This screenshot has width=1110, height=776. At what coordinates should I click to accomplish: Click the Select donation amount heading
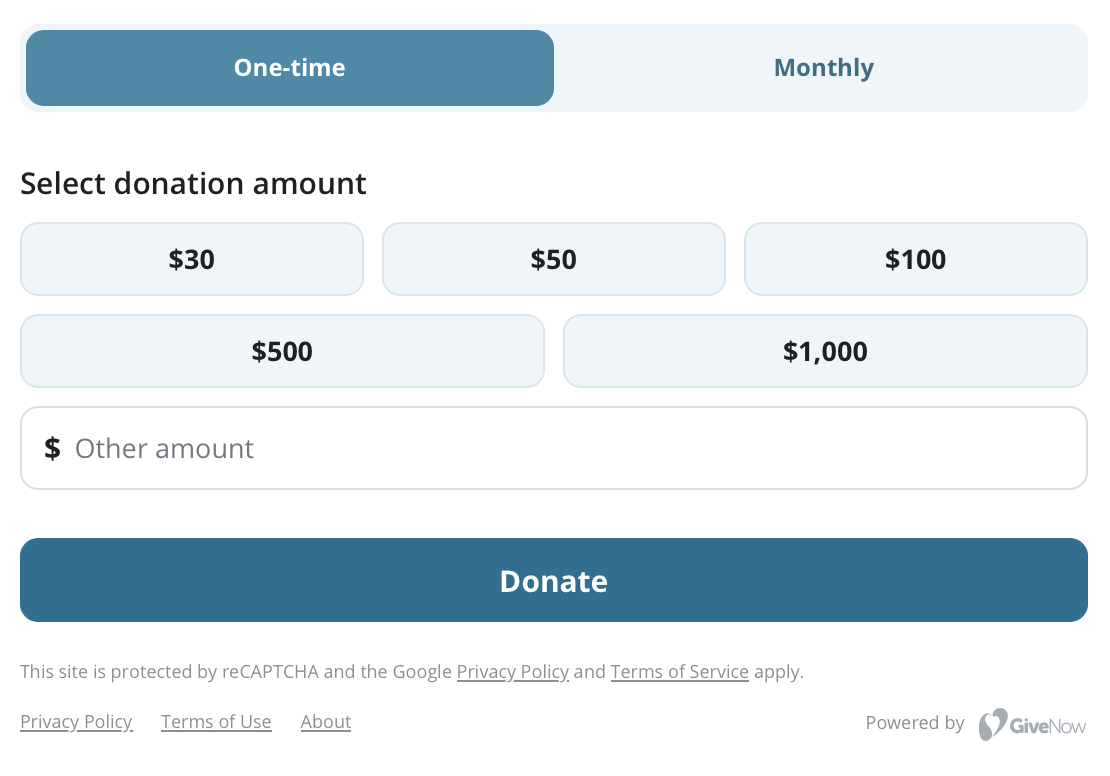[193, 183]
